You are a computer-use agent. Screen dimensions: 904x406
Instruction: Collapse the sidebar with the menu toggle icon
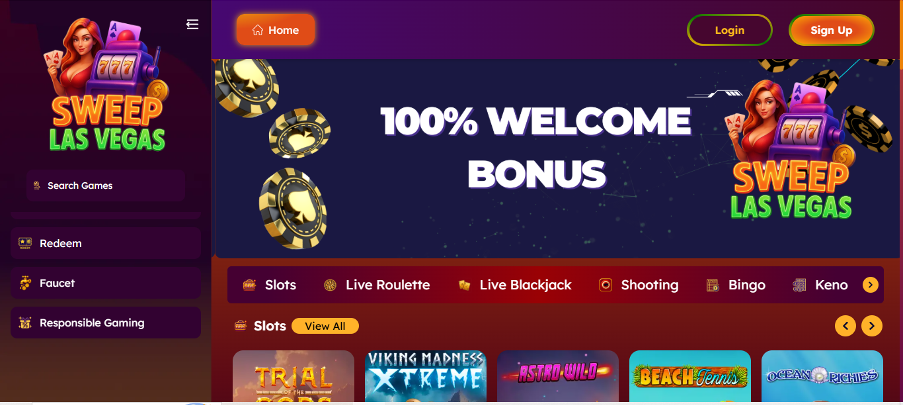(193, 24)
